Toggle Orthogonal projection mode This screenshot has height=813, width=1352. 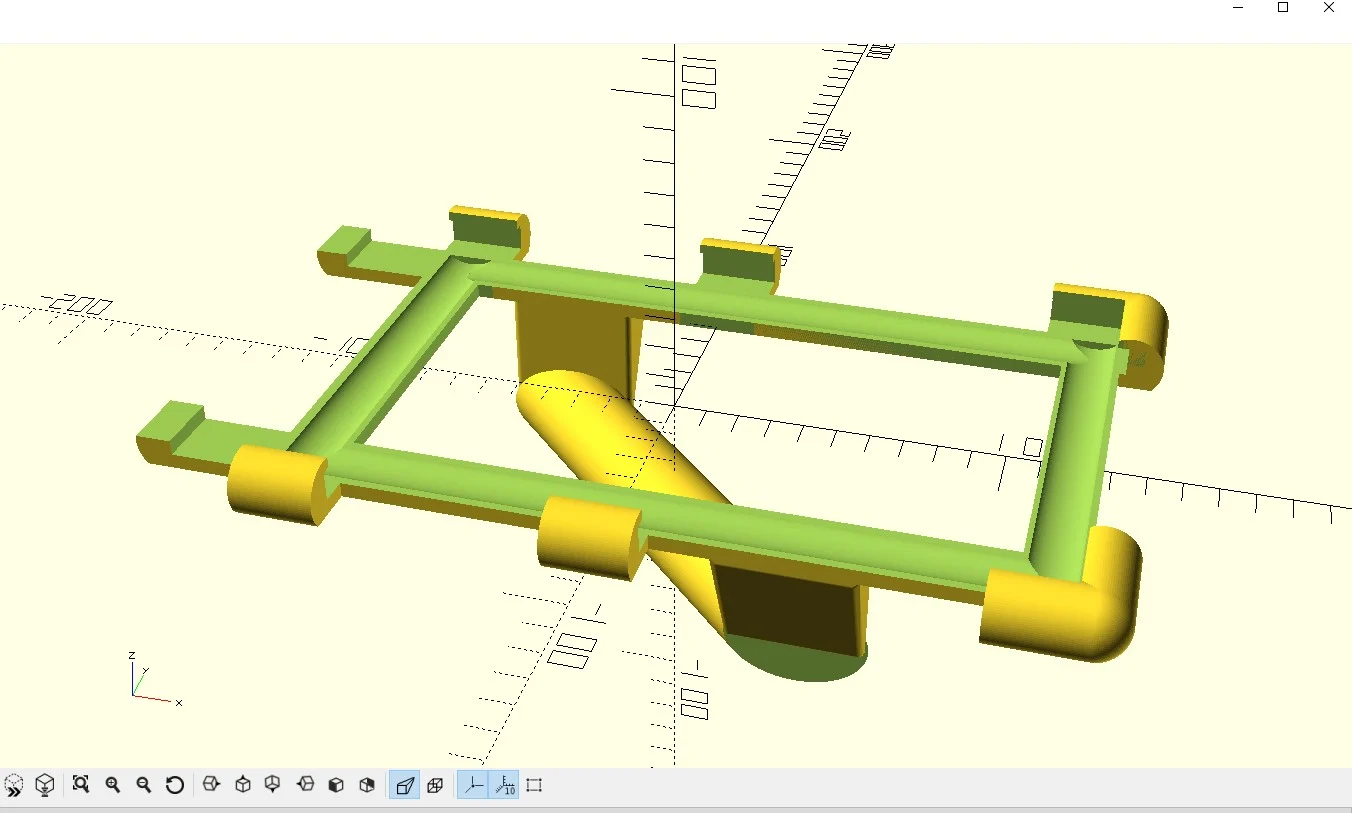coord(435,785)
